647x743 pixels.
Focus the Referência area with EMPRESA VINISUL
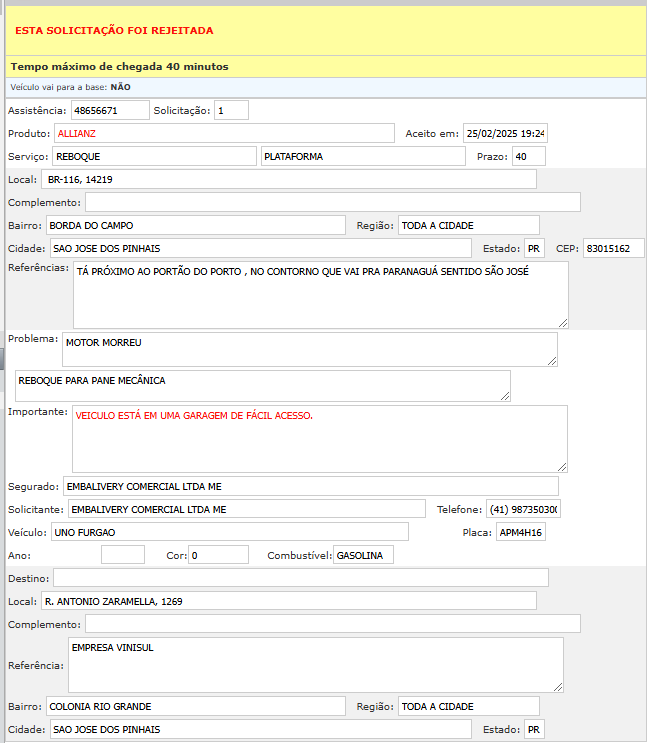315,665
